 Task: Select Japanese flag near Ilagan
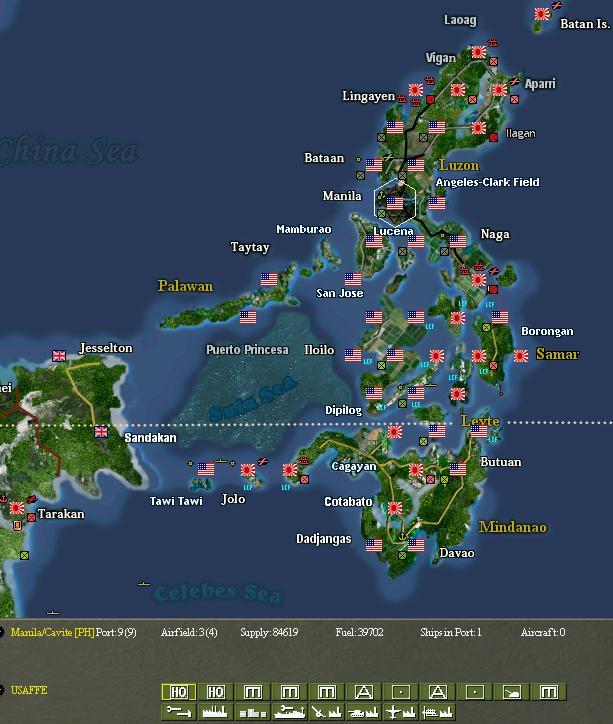pyautogui.click(x=479, y=127)
